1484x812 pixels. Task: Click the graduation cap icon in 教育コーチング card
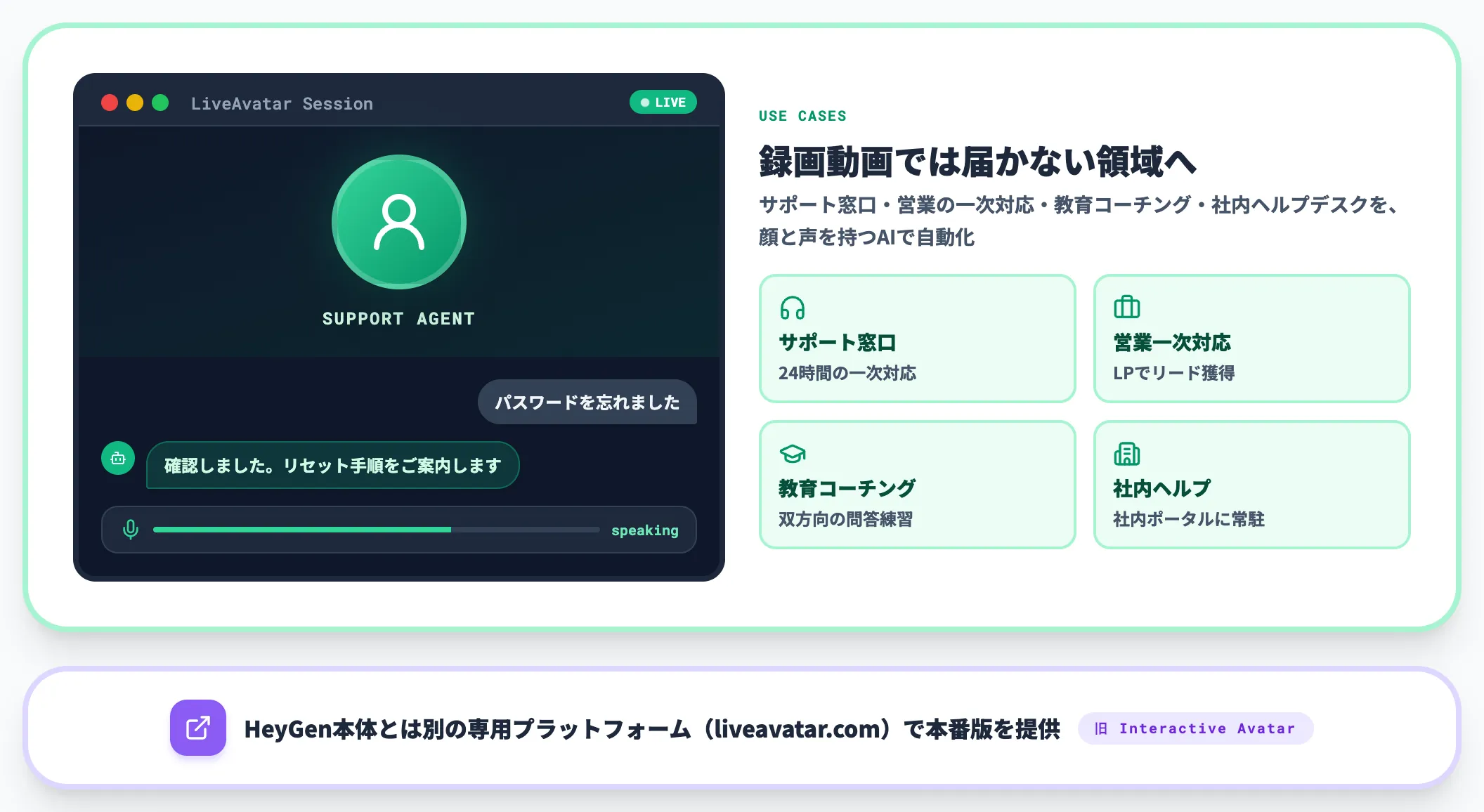point(792,454)
